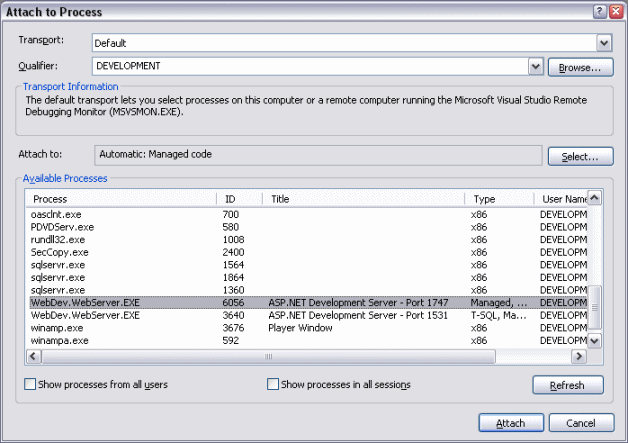Click the T-SQL, Ma... type cell
The image size is (628, 443).
(x=499, y=315)
